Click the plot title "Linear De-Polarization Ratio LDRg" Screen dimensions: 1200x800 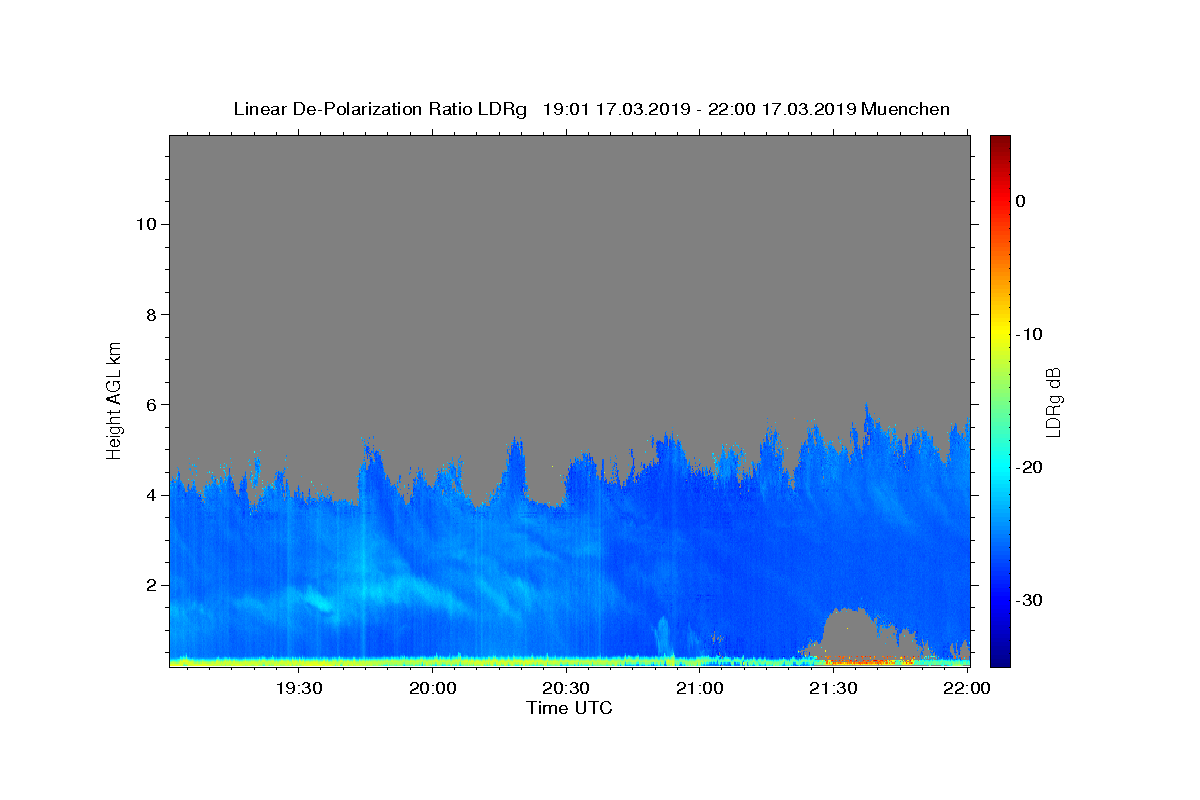coord(380,109)
